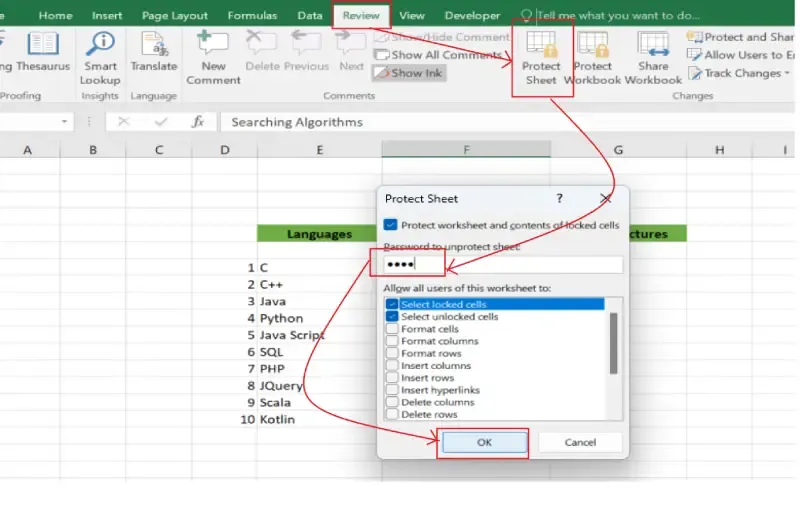The height and width of the screenshot is (507, 800).
Task: Go to Previous comment
Action: [306, 52]
